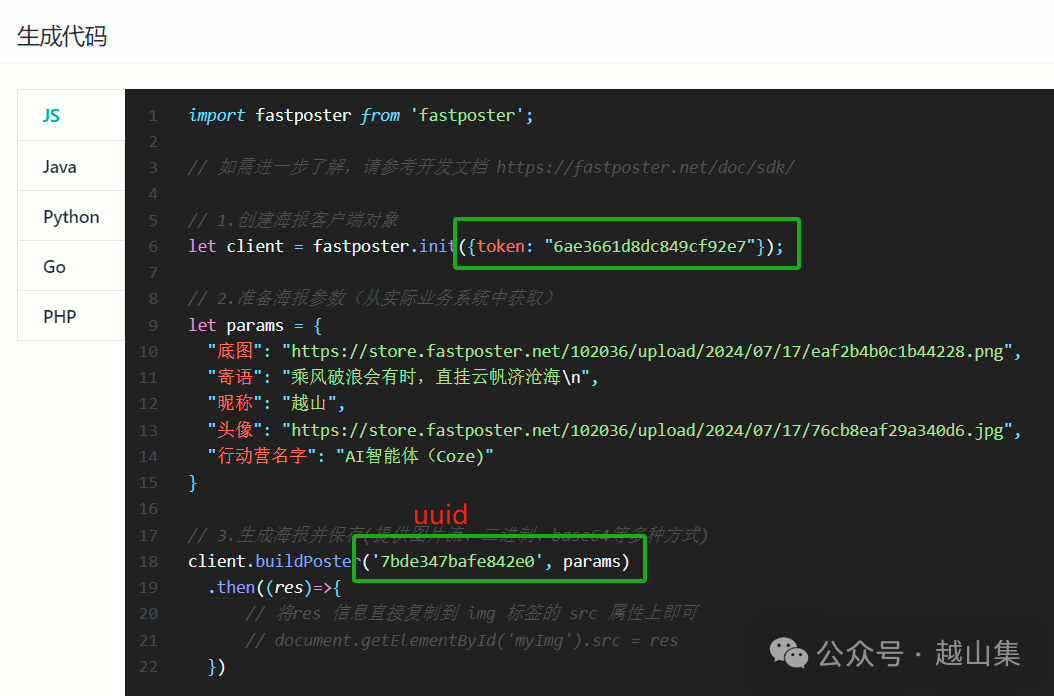
Task: Click the fastposter.net/doc/sdk URL comment
Action: pos(645,167)
